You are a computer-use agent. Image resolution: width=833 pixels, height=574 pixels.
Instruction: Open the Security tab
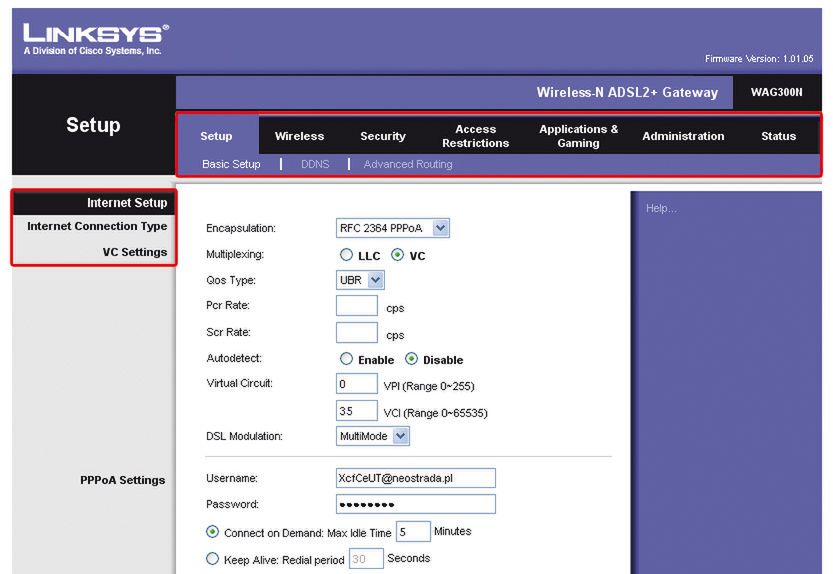(x=382, y=136)
